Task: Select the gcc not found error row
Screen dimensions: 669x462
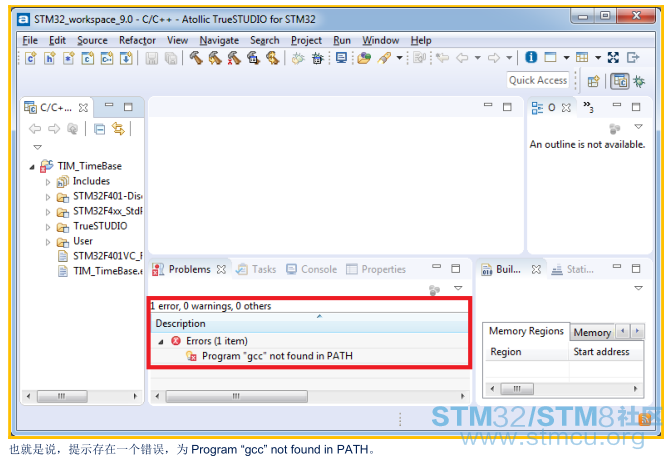Action: (x=310, y=356)
